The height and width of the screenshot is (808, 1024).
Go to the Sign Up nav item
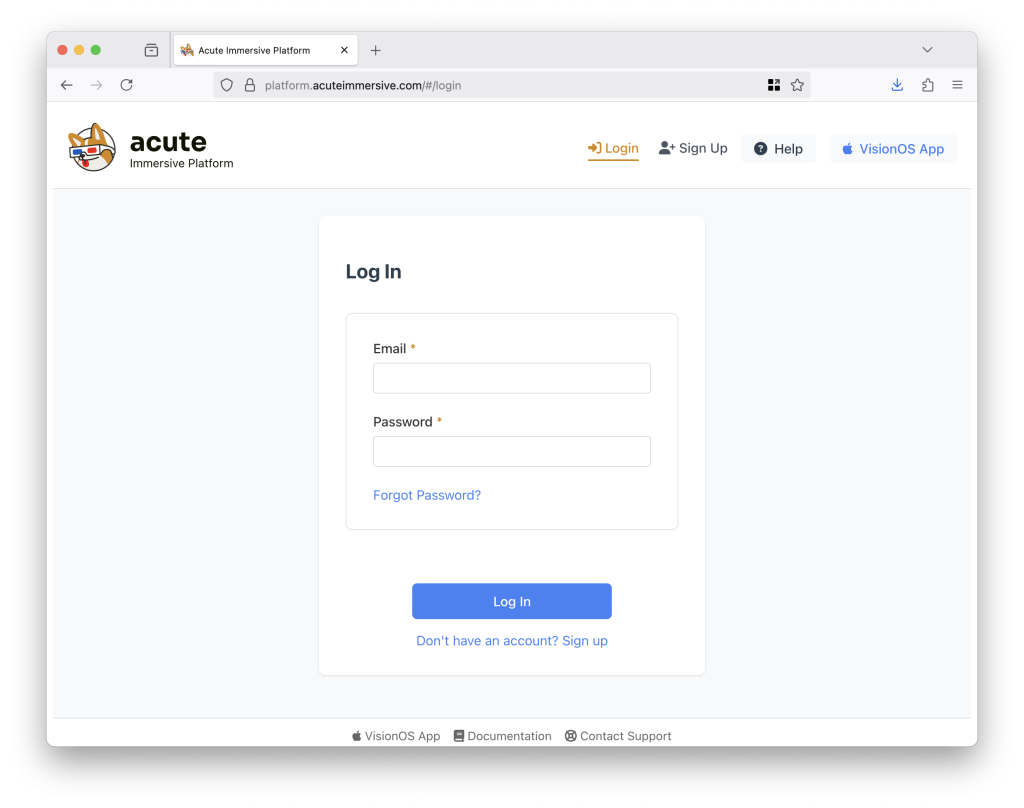click(x=693, y=148)
